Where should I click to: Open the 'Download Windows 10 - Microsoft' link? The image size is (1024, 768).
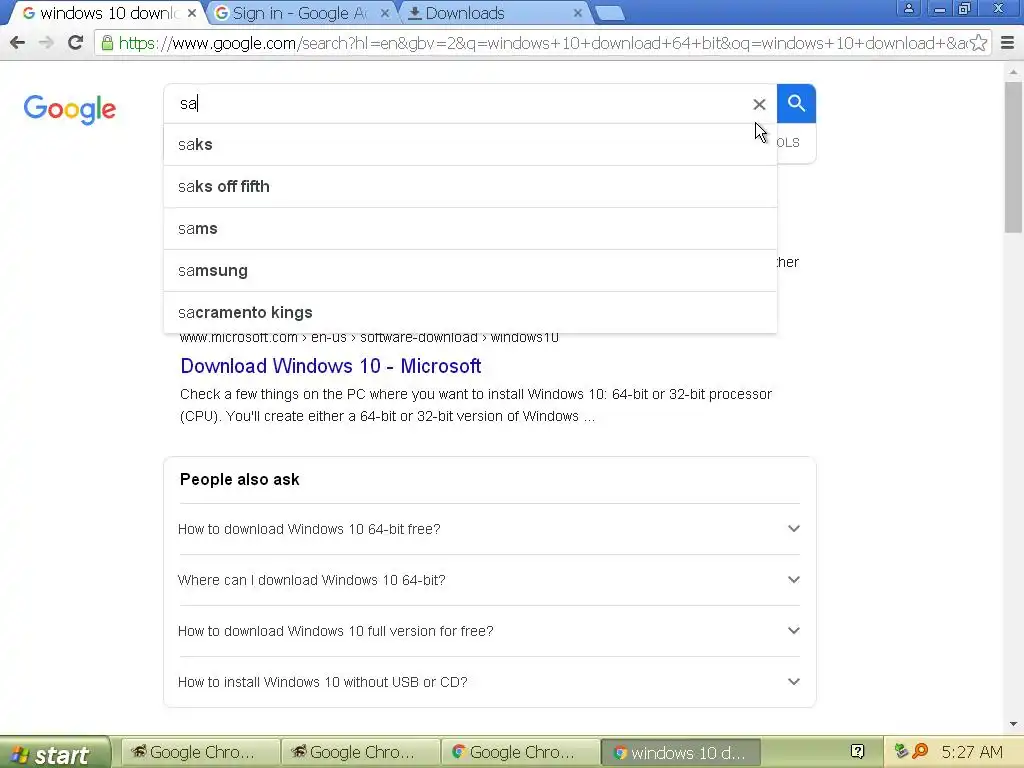330,366
